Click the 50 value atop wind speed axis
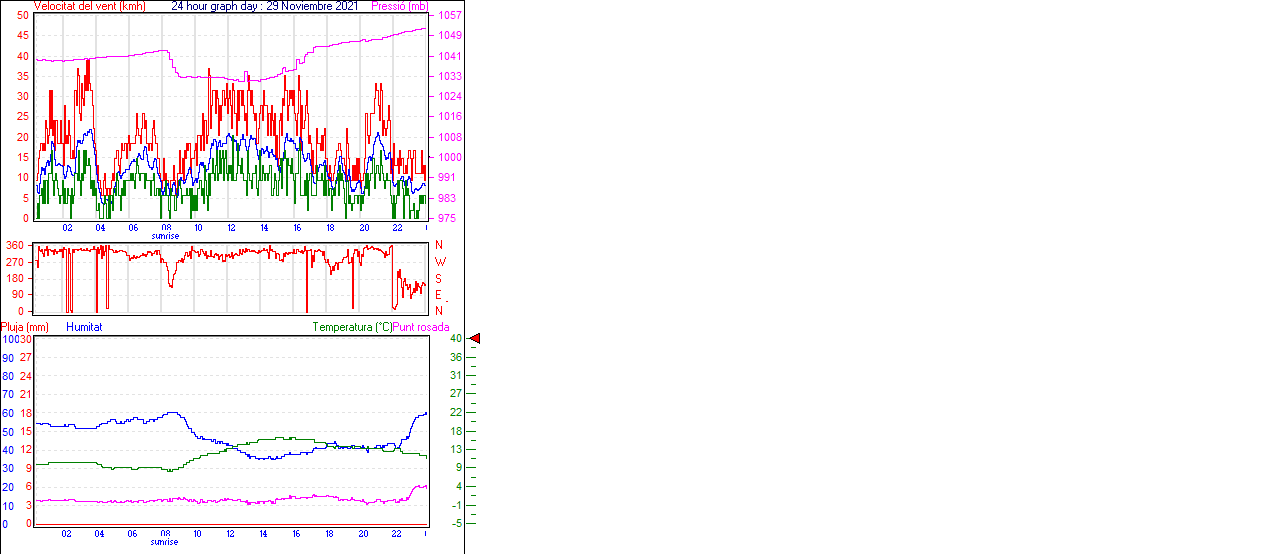 tap(23, 16)
